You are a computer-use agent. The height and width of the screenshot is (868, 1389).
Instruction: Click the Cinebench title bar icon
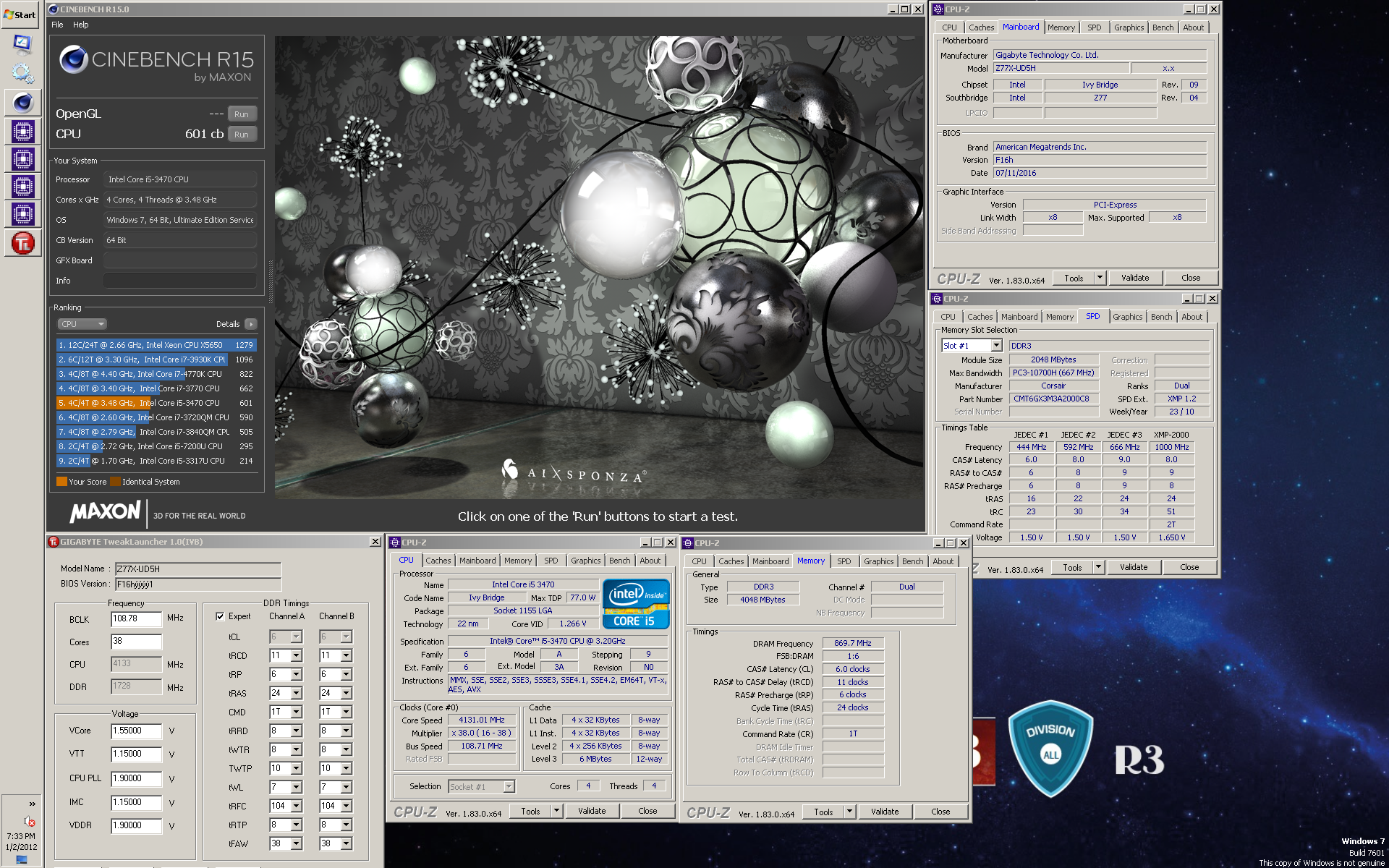tap(54, 9)
